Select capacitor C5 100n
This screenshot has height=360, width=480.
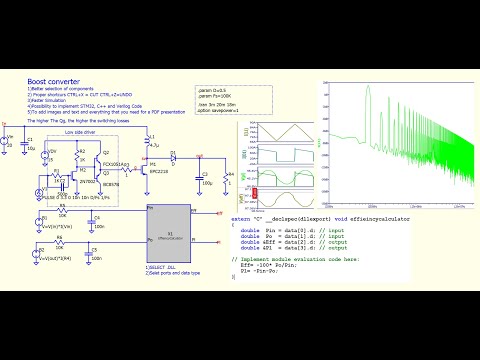[88, 254]
